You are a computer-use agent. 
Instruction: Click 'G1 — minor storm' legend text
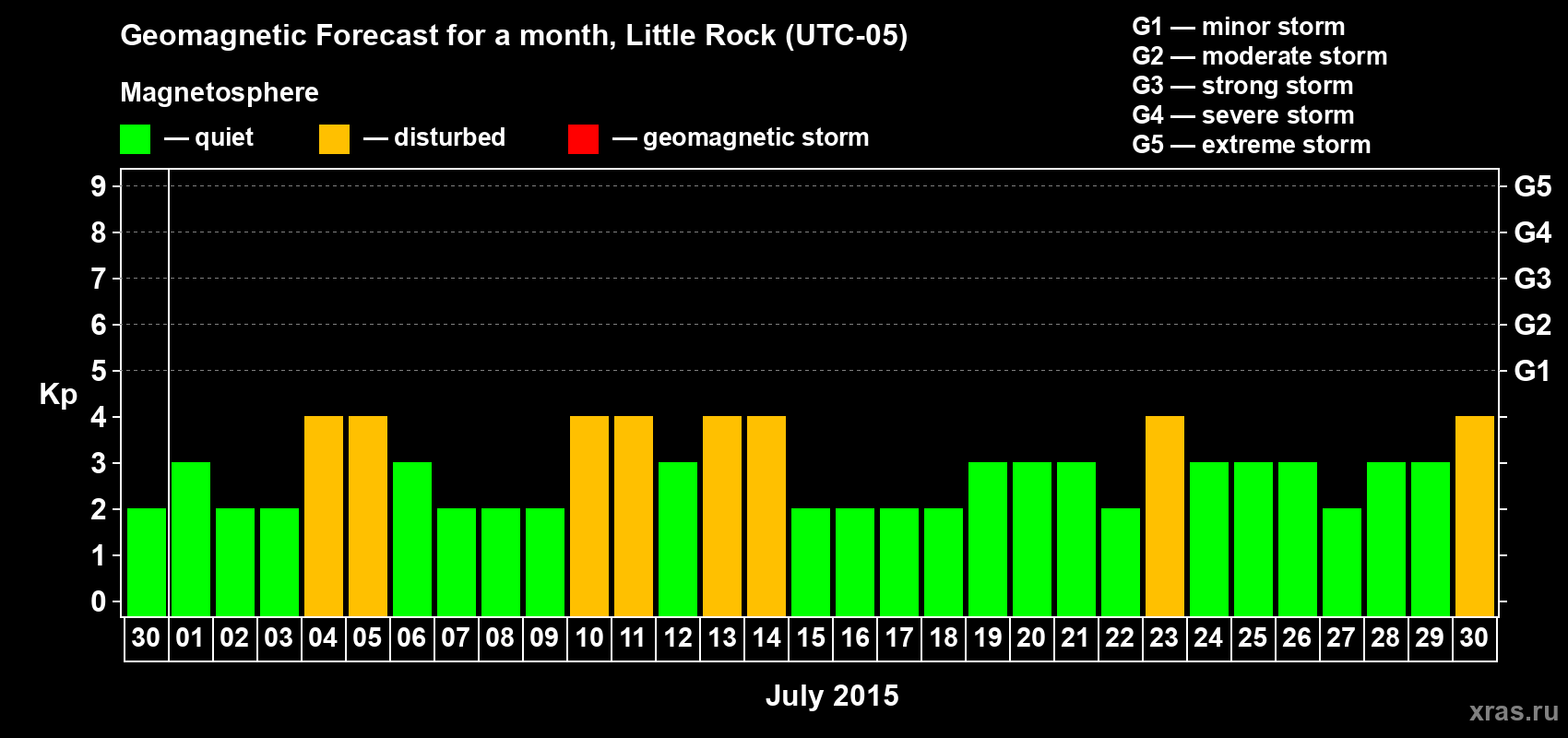tap(1239, 27)
